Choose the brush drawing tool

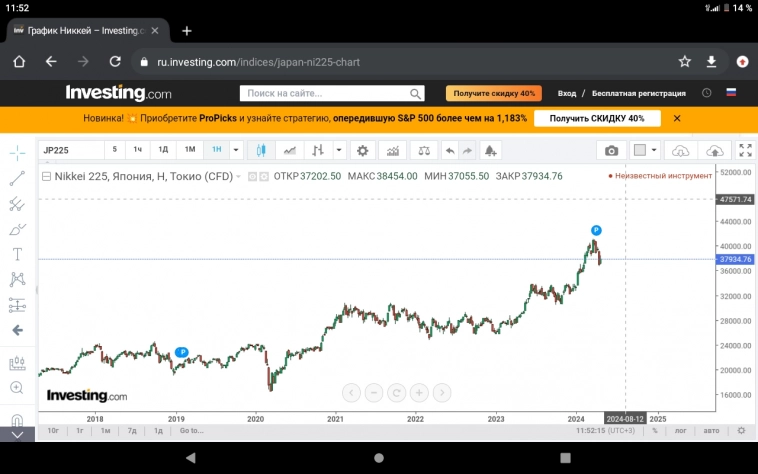click(x=17, y=229)
